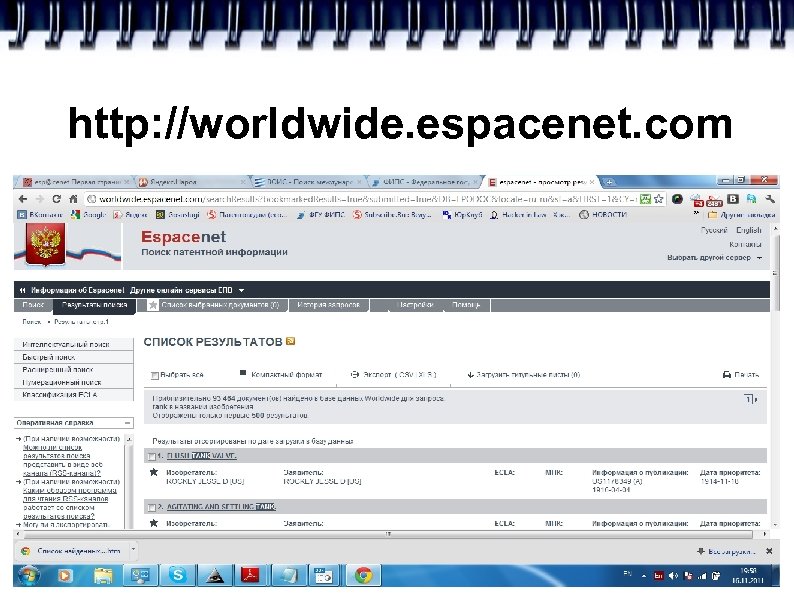Click the browser address bar URL field

(x=362, y=199)
